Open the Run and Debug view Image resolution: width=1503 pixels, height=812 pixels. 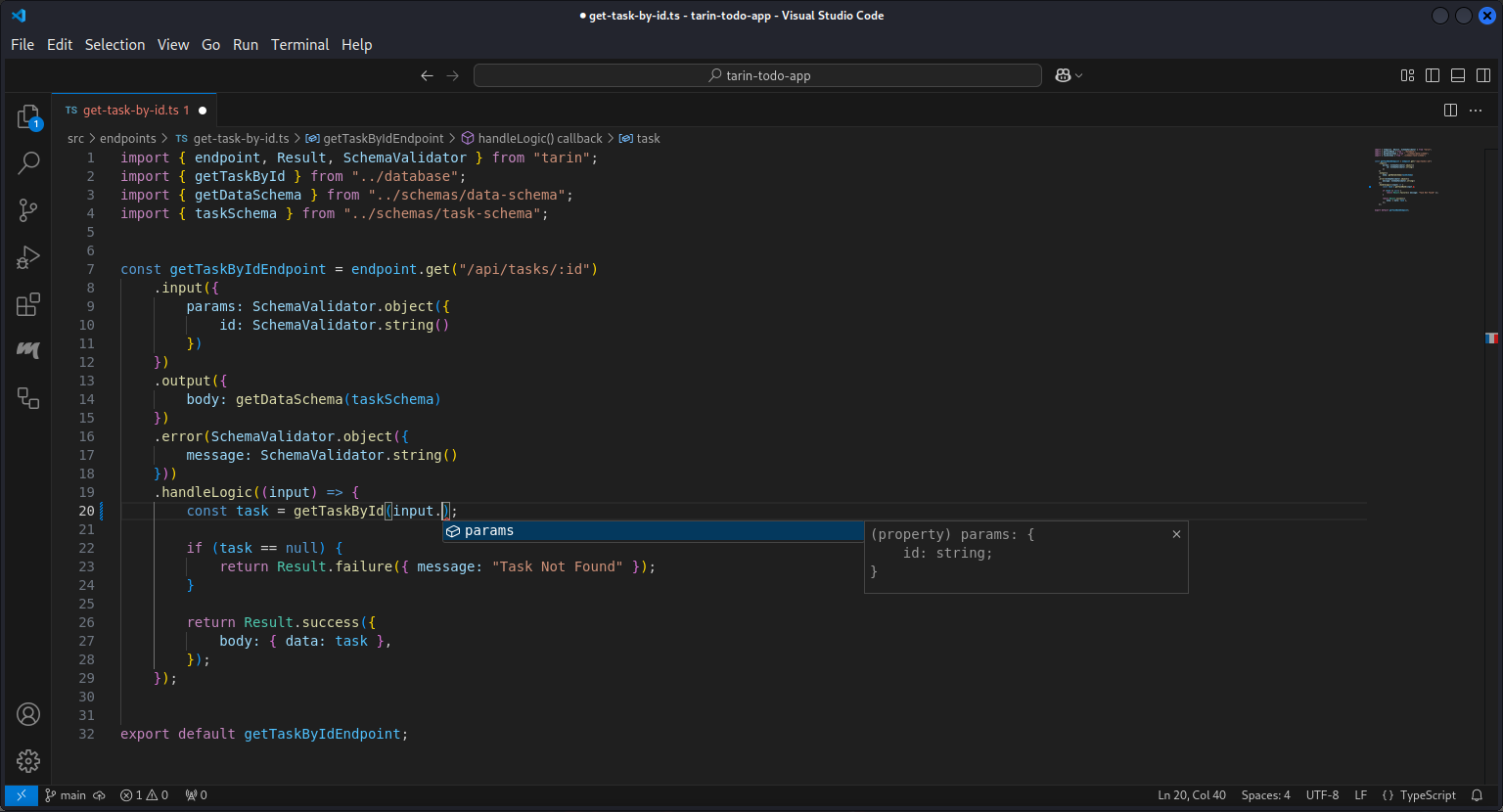click(28, 256)
